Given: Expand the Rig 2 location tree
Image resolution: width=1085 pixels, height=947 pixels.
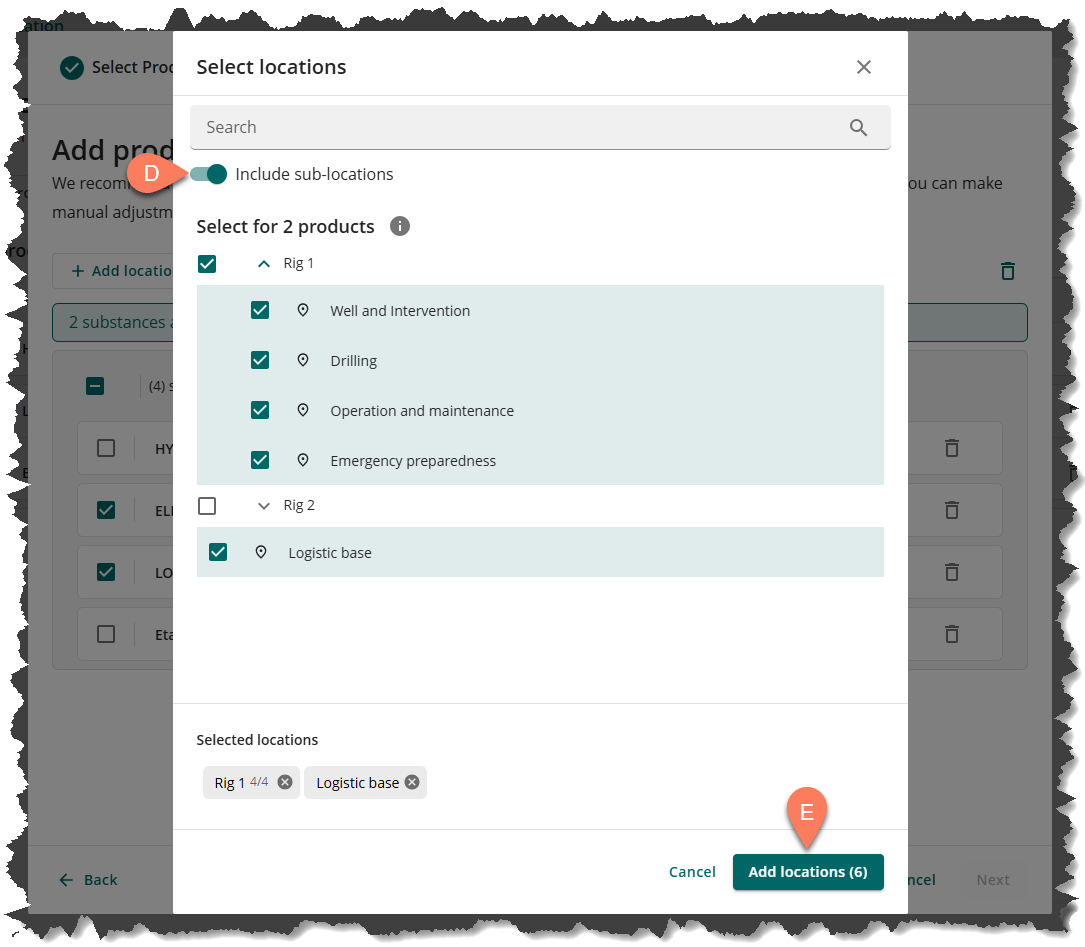Looking at the screenshot, I should coord(264,506).
